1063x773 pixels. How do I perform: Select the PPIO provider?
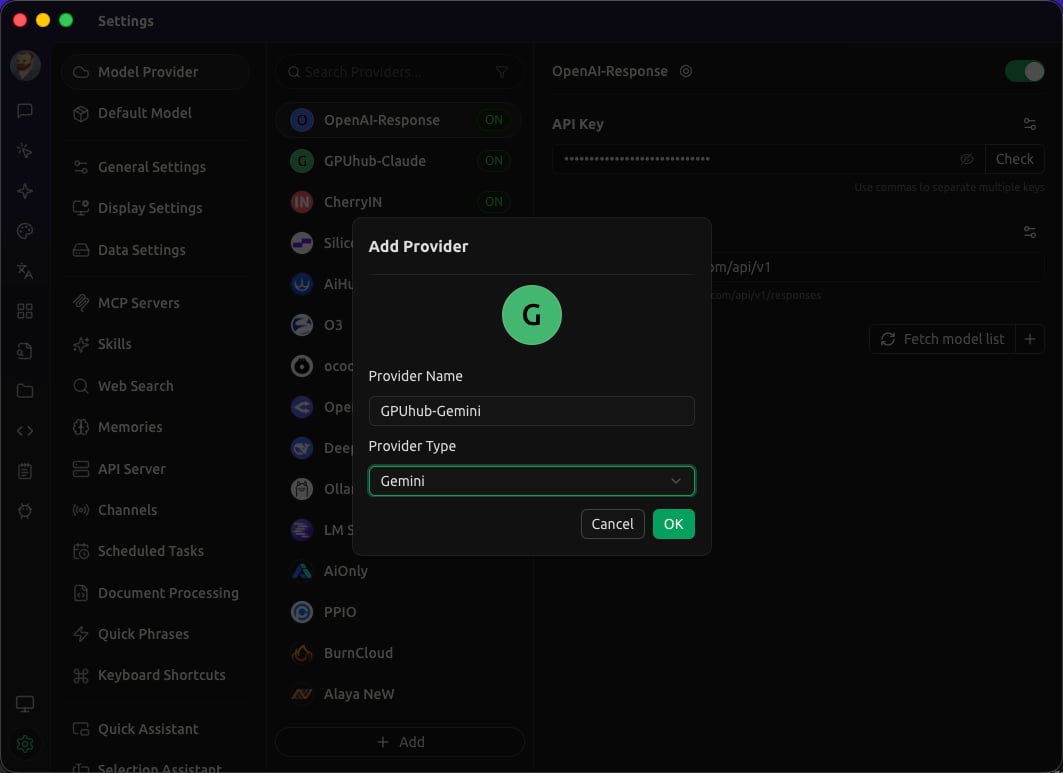point(399,612)
